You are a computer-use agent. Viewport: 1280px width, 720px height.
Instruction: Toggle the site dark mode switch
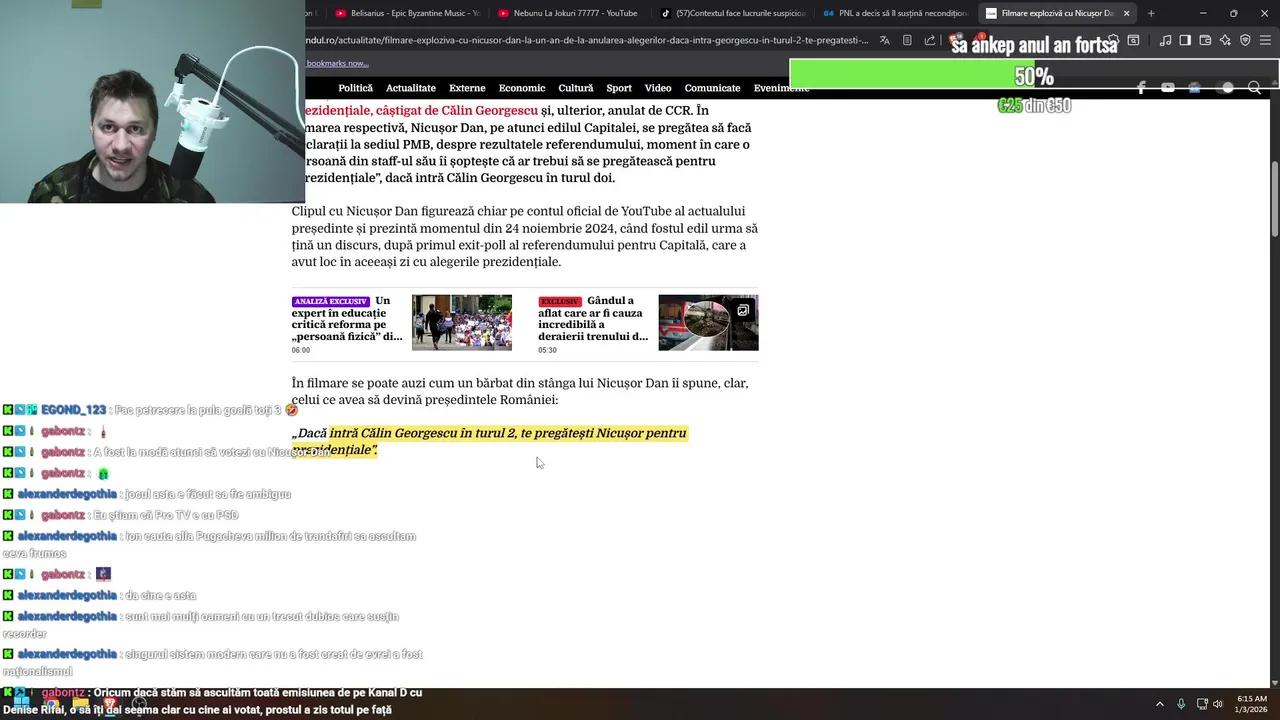point(1224,88)
